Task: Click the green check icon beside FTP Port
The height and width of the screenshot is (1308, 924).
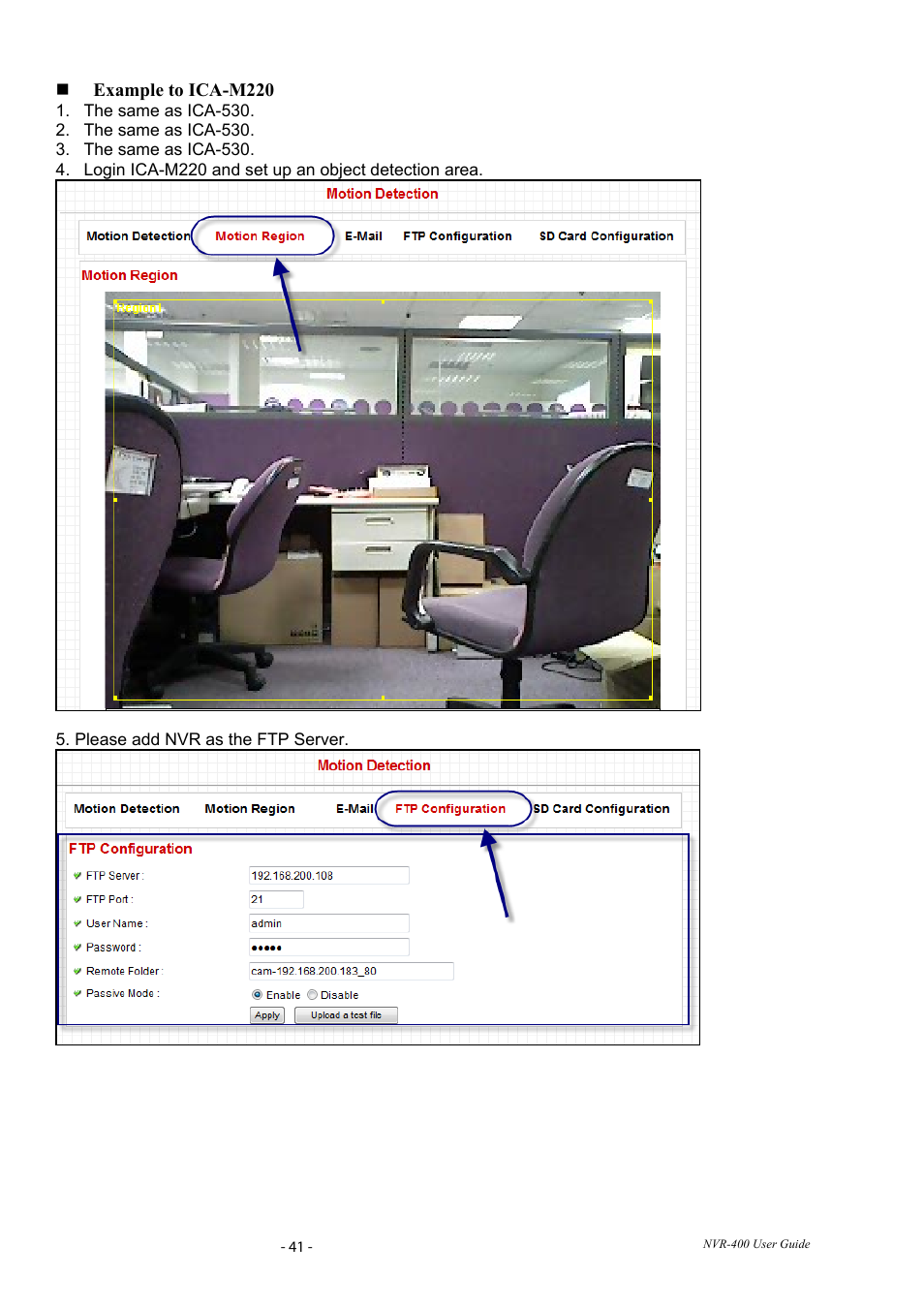Action: [77, 900]
